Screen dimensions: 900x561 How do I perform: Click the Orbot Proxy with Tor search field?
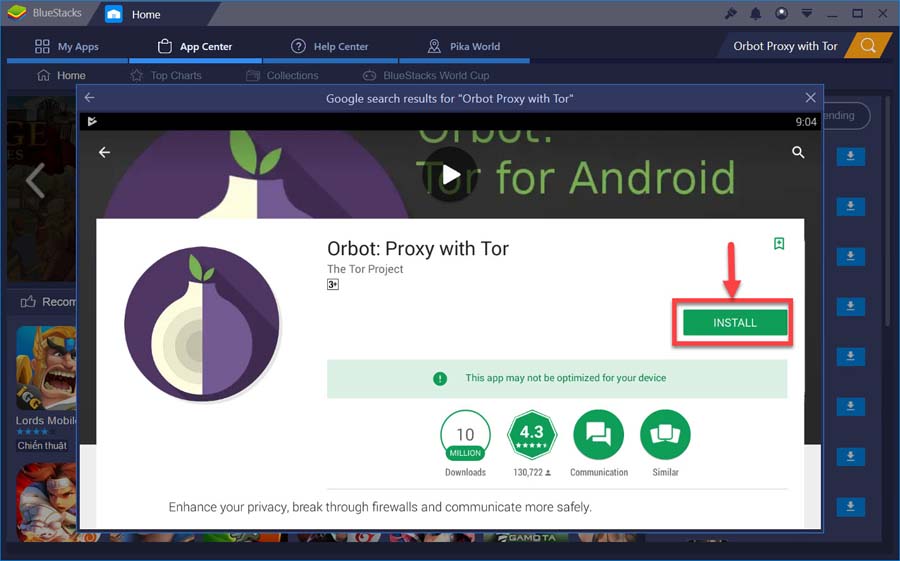tap(785, 46)
